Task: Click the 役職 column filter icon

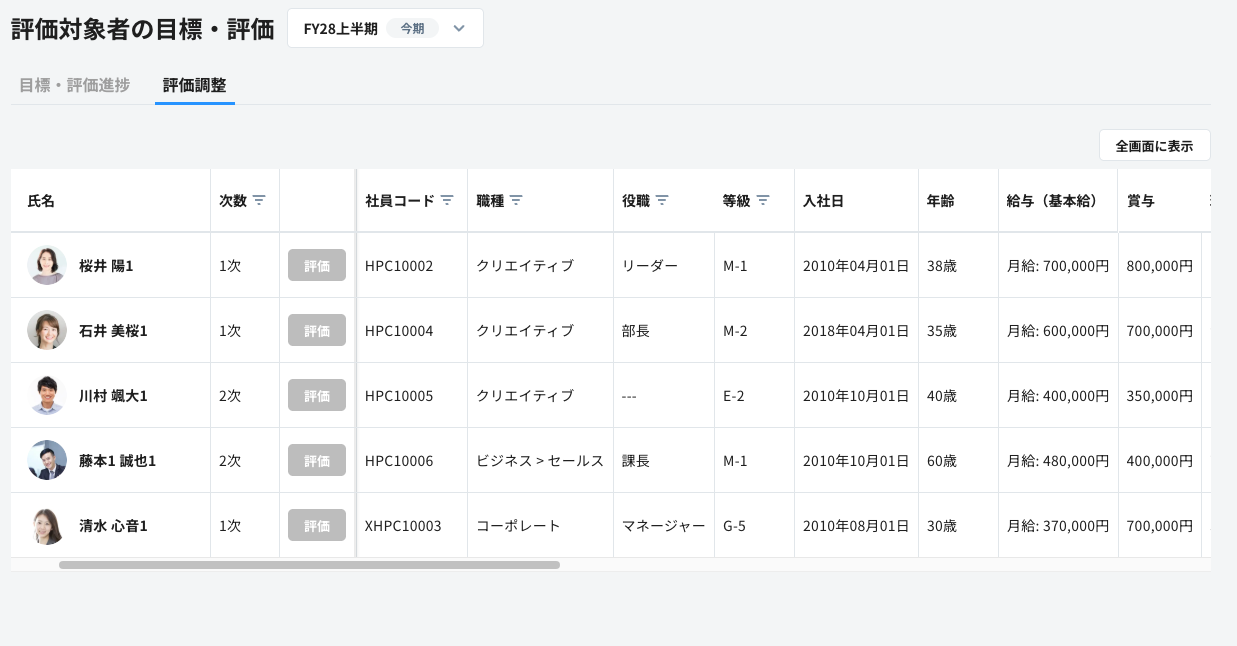Action: click(x=662, y=200)
